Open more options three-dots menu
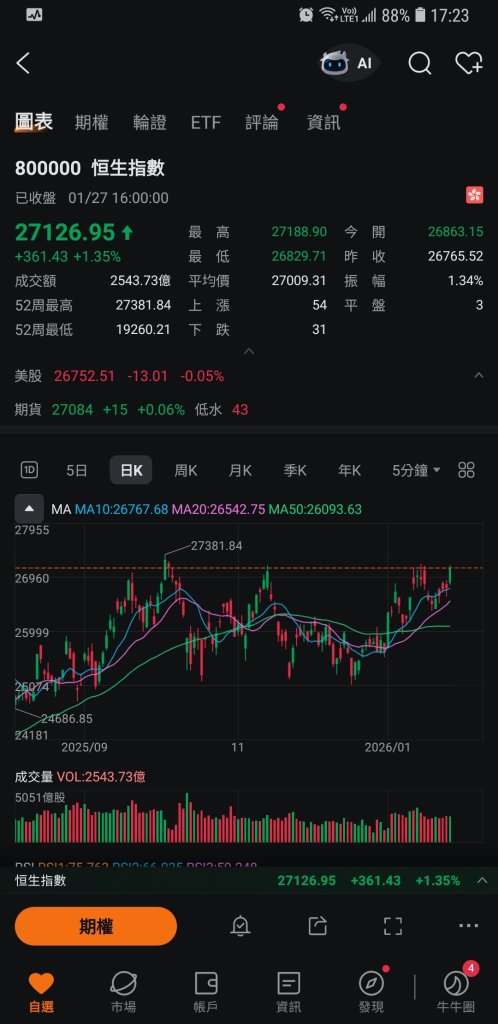This screenshot has width=498, height=1024. pyautogui.click(x=469, y=925)
